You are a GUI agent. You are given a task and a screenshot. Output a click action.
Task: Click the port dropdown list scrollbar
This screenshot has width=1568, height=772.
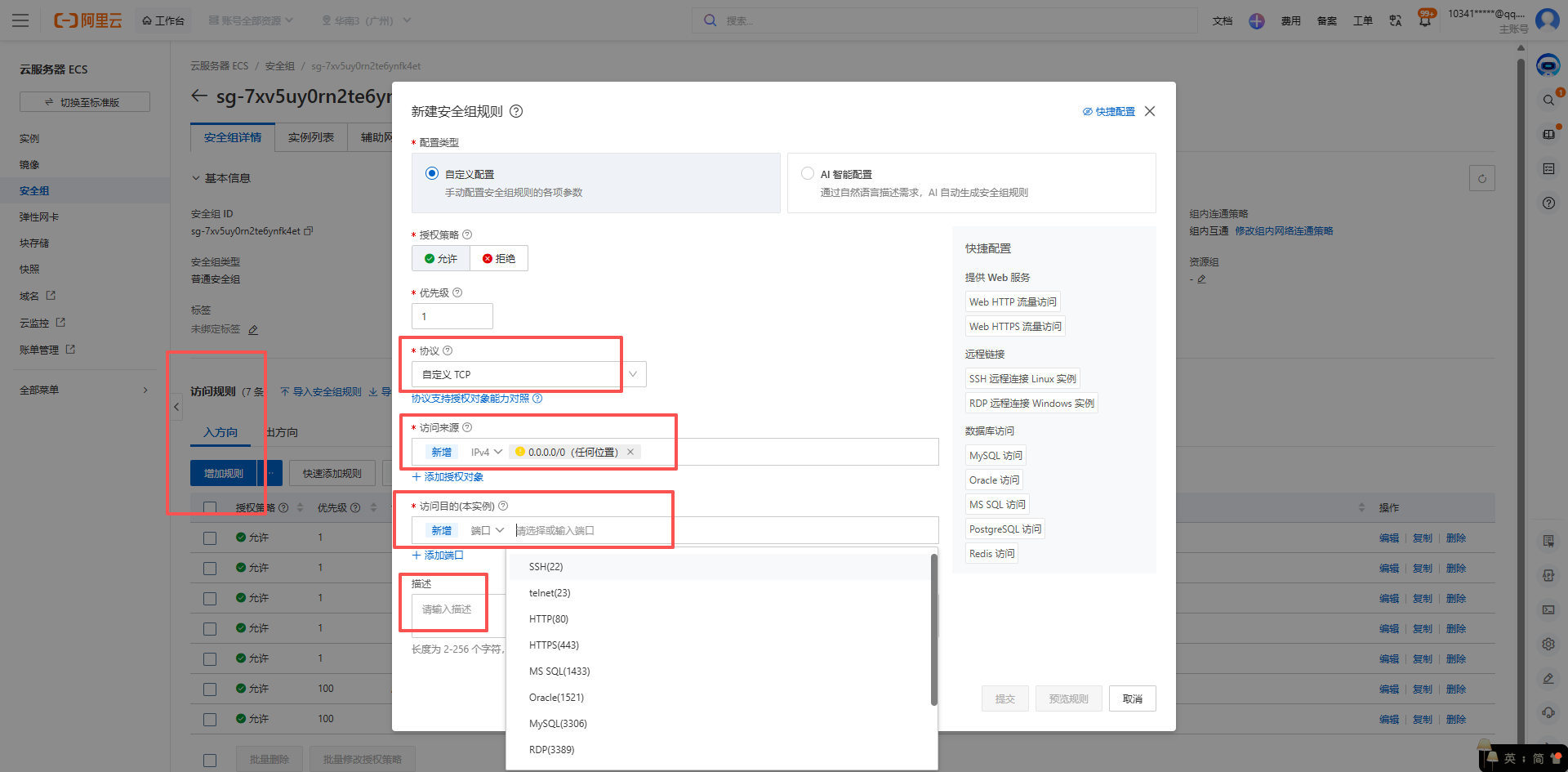933,629
